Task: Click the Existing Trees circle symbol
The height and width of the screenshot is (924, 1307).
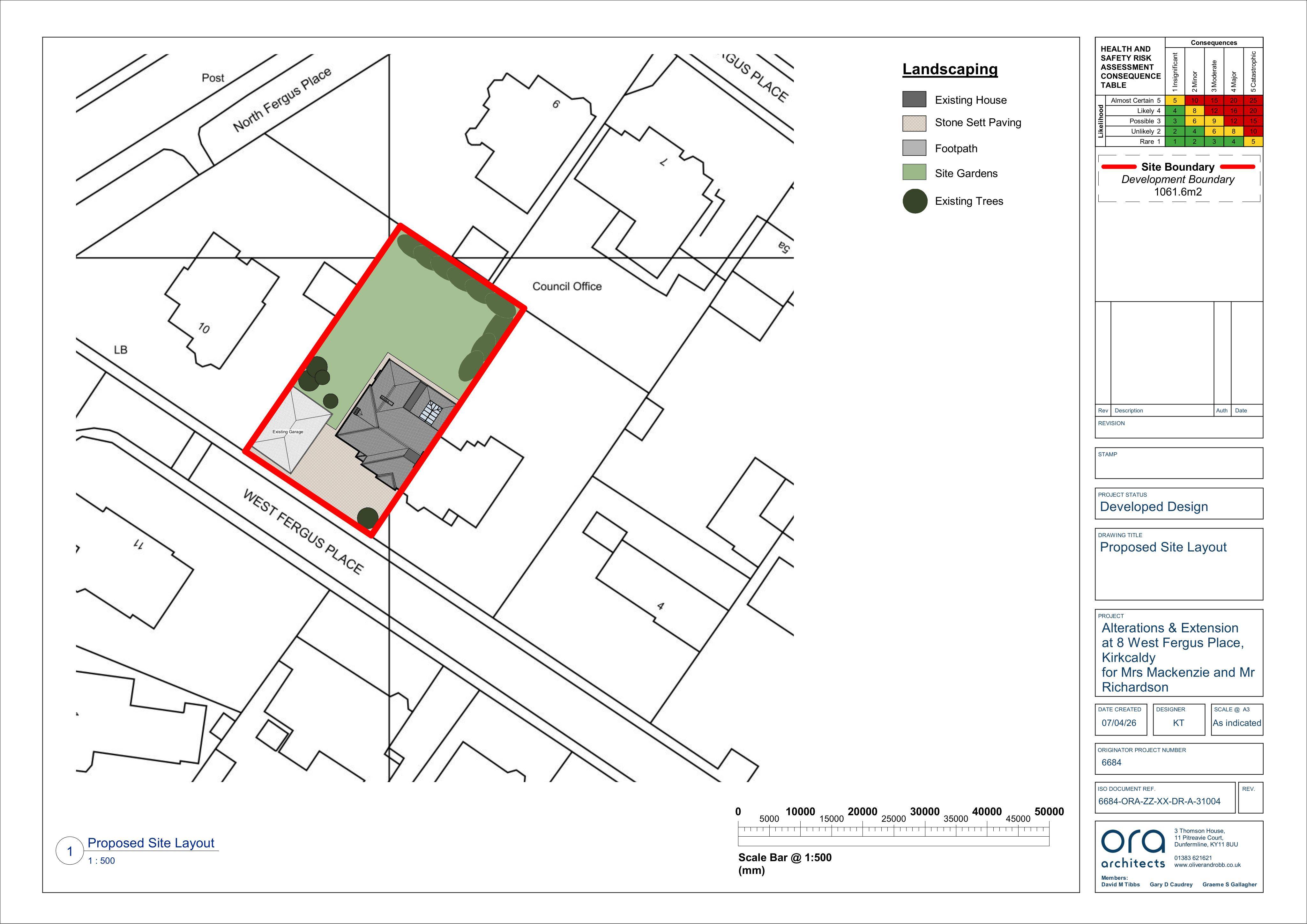Action: tap(915, 201)
